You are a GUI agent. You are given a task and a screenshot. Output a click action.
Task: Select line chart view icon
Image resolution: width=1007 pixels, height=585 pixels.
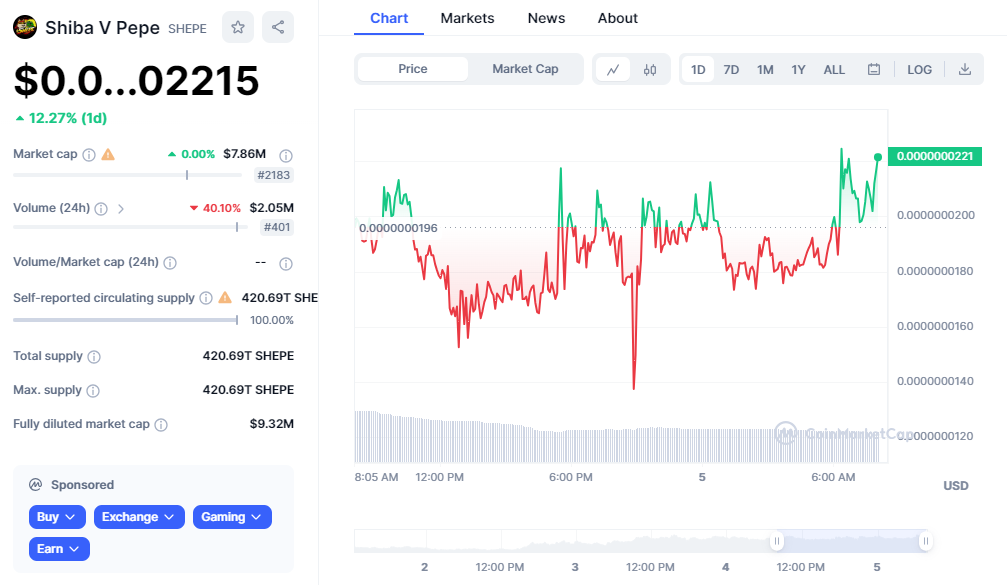pyautogui.click(x=613, y=69)
